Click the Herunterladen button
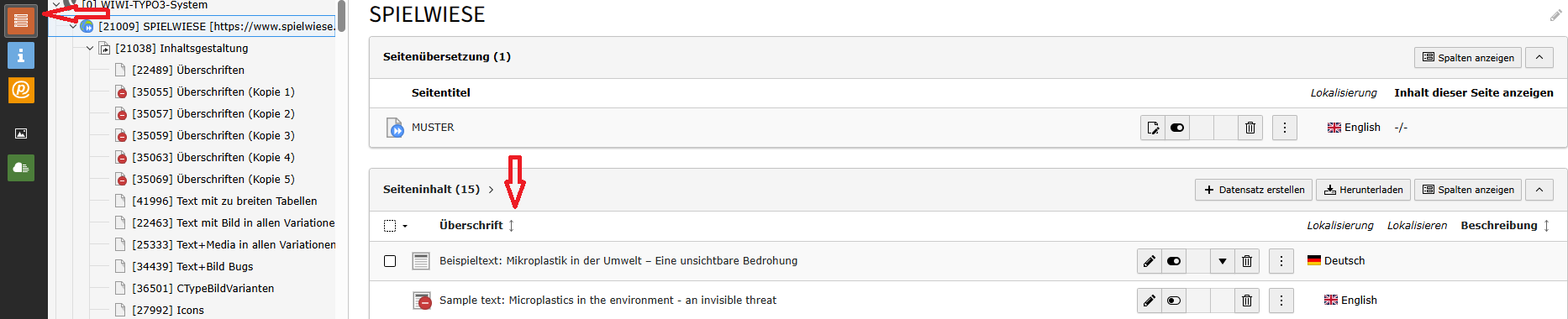Image resolution: width=1568 pixels, height=319 pixels. coord(1363,190)
